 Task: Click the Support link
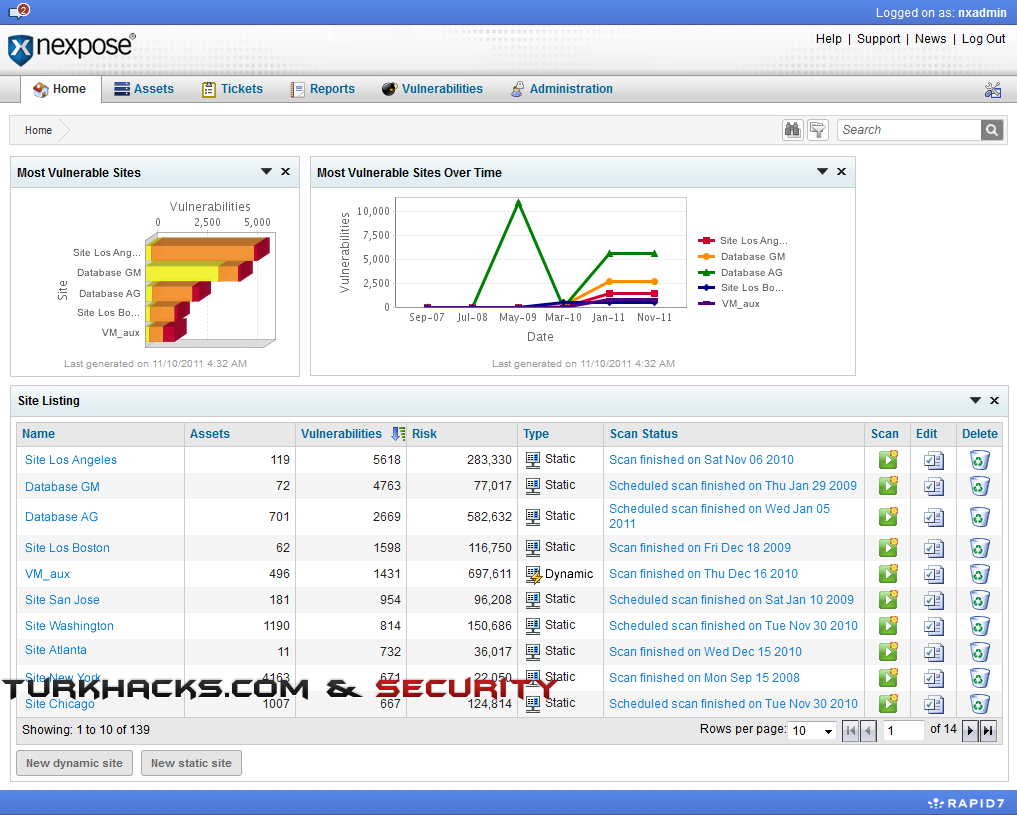tap(878, 39)
